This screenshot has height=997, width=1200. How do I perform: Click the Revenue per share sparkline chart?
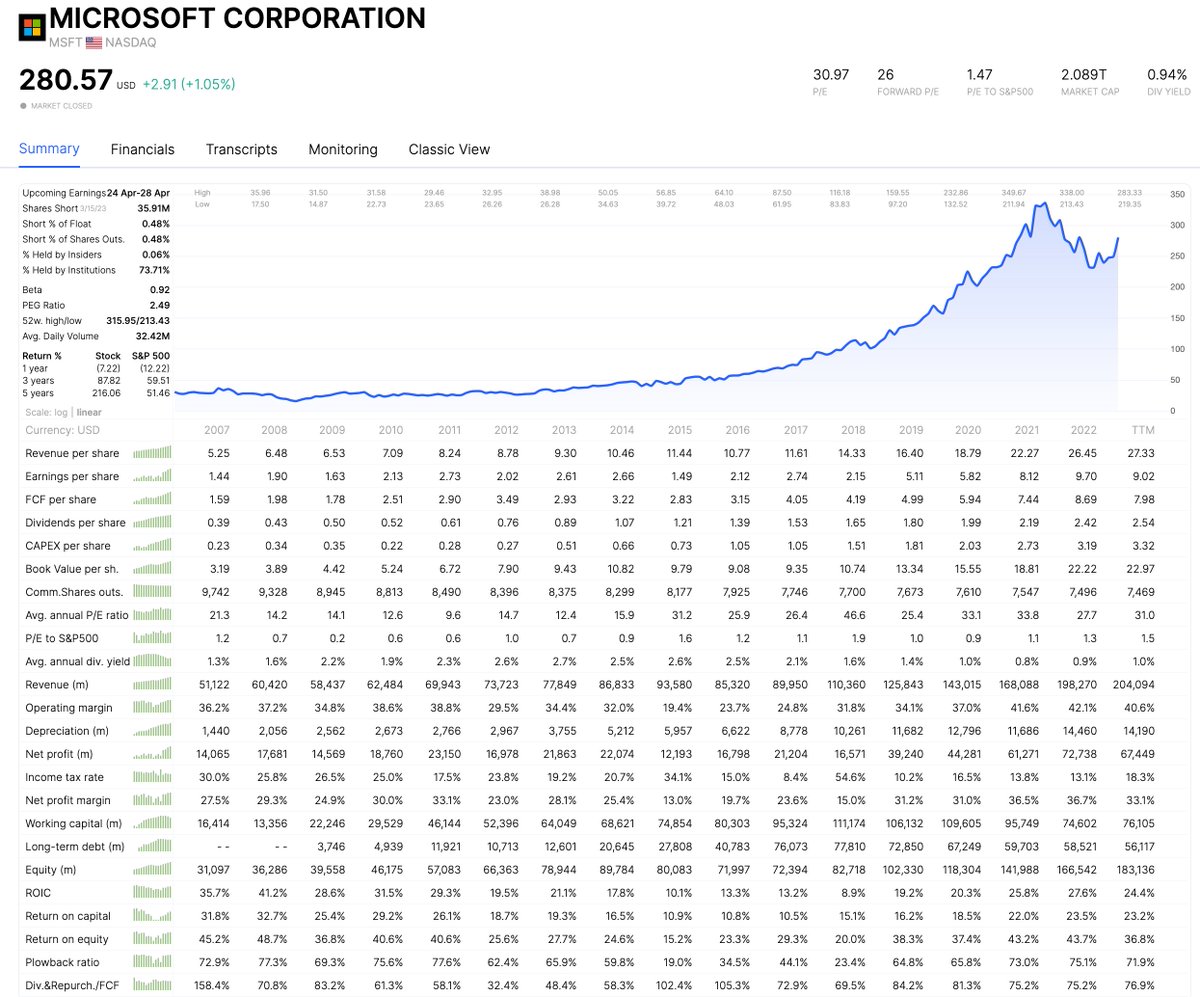151,453
